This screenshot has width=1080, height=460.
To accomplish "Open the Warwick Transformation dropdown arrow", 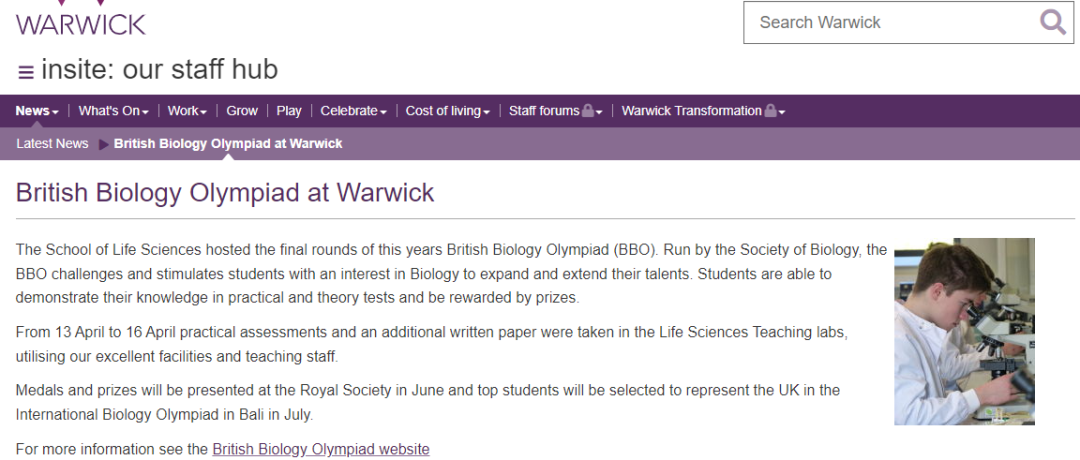I will [782, 112].
